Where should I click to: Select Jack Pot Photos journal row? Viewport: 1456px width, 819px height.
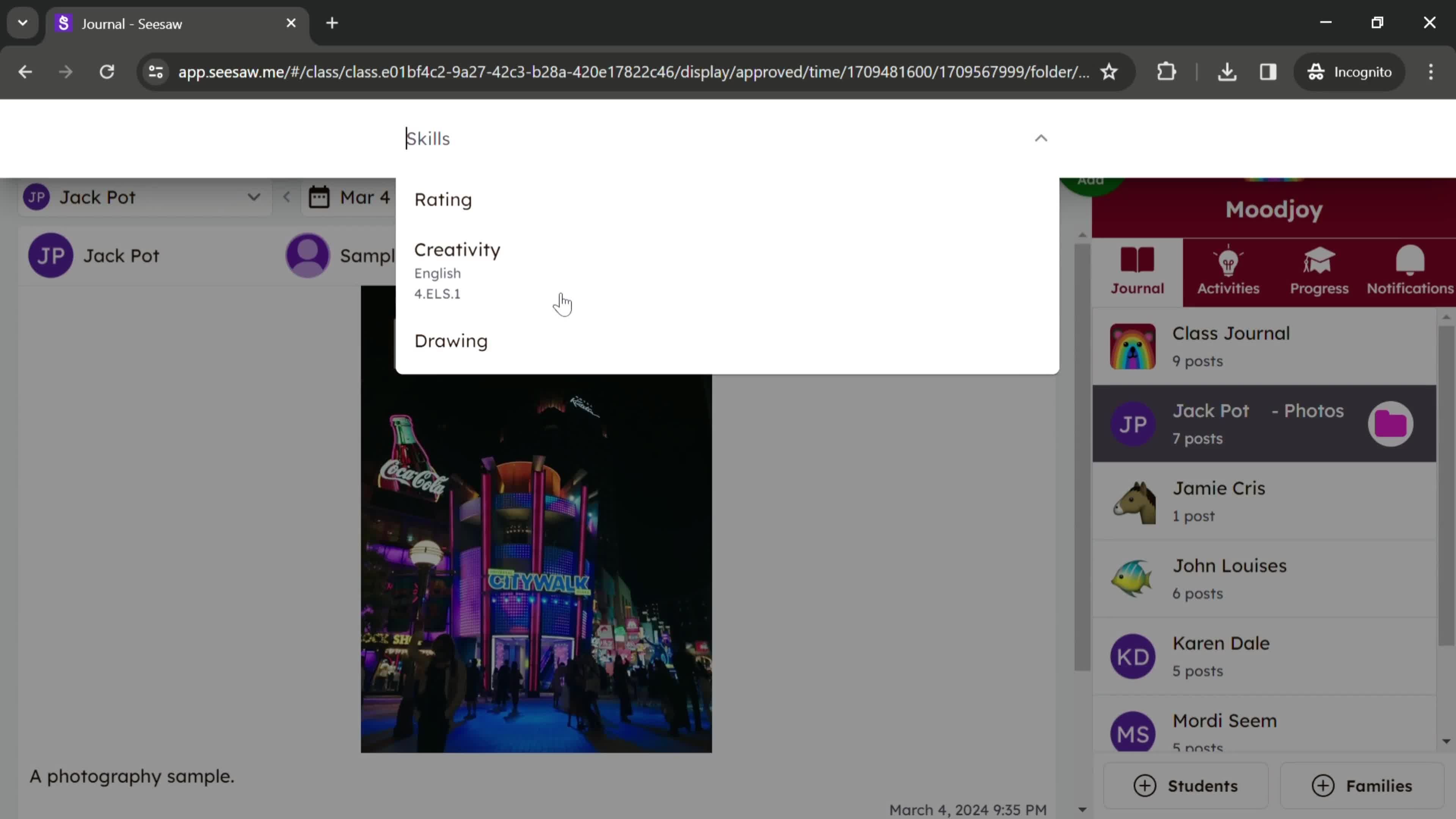1264,424
